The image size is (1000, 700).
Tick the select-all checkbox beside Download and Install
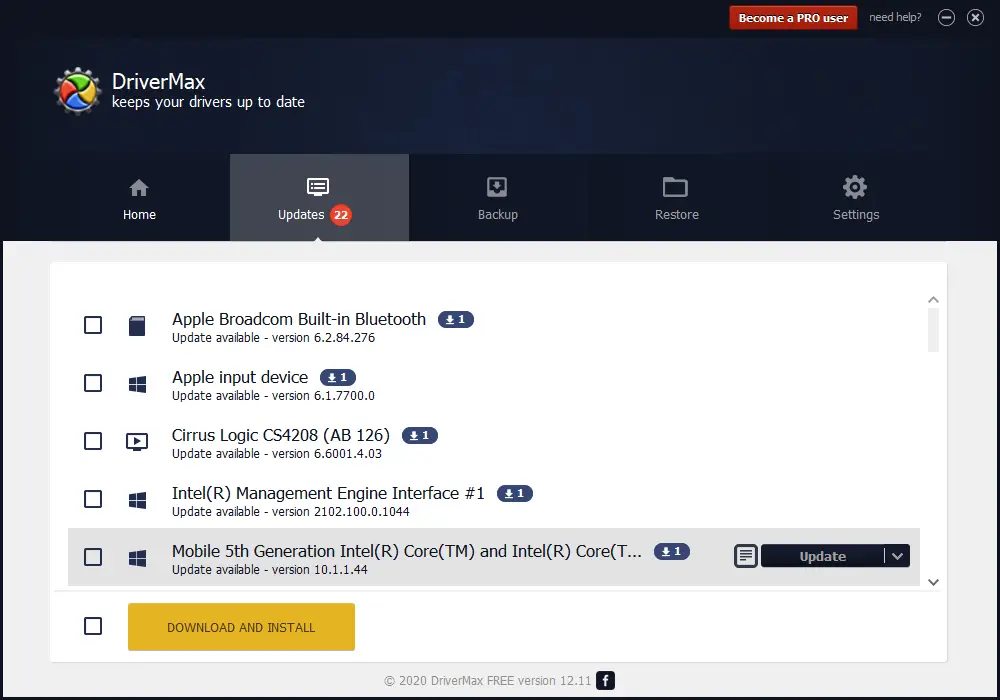click(93, 626)
